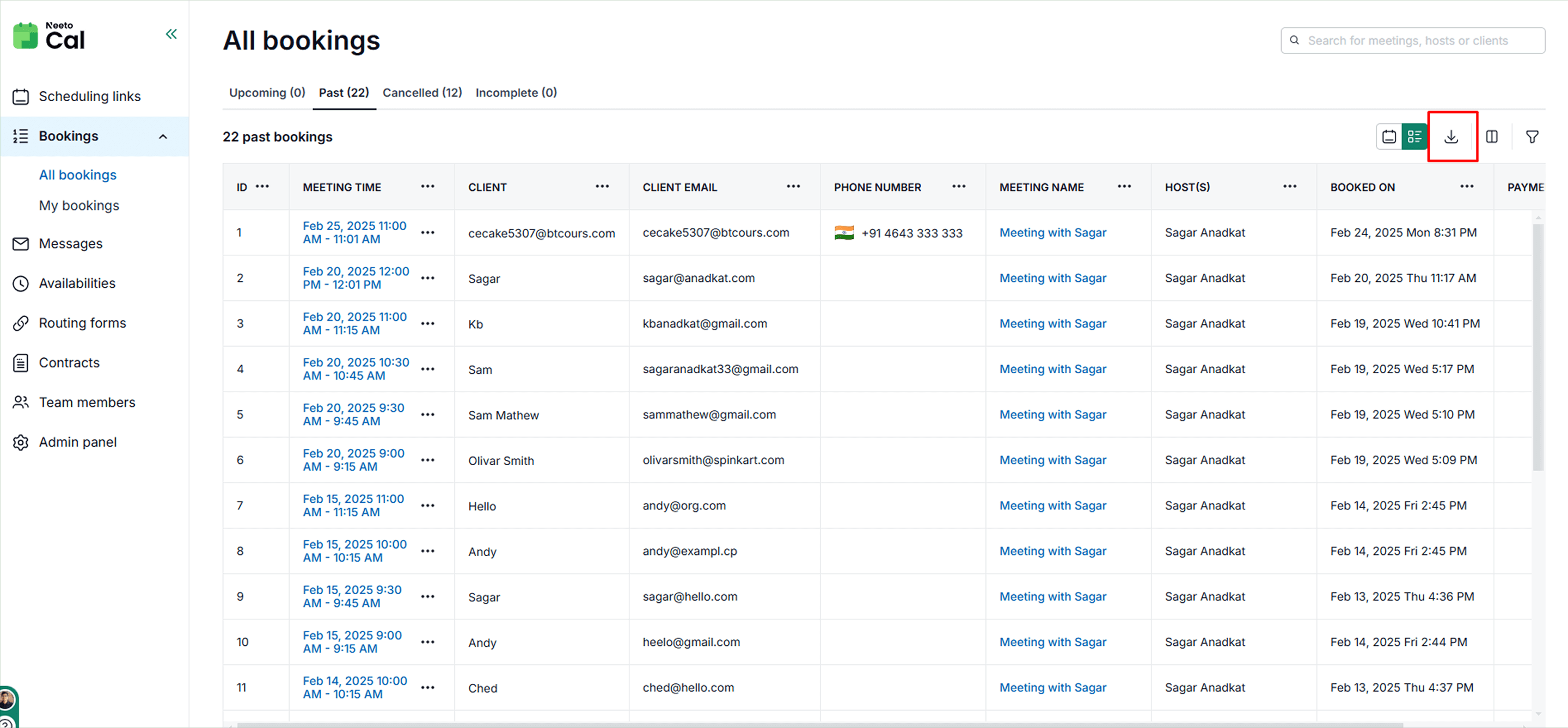
Task: Download bookings with the export icon
Action: [1451, 137]
